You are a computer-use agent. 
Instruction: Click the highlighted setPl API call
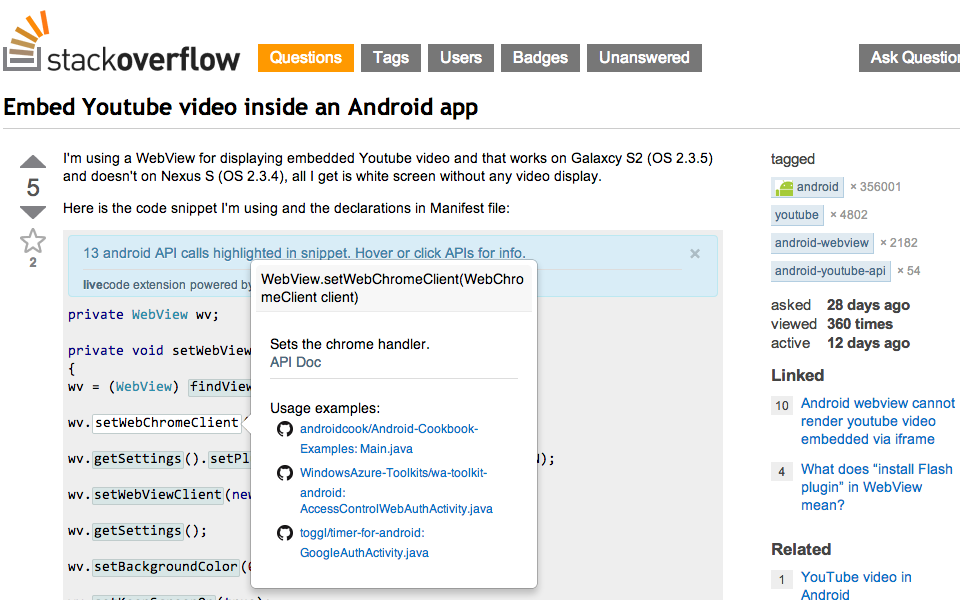pos(230,459)
